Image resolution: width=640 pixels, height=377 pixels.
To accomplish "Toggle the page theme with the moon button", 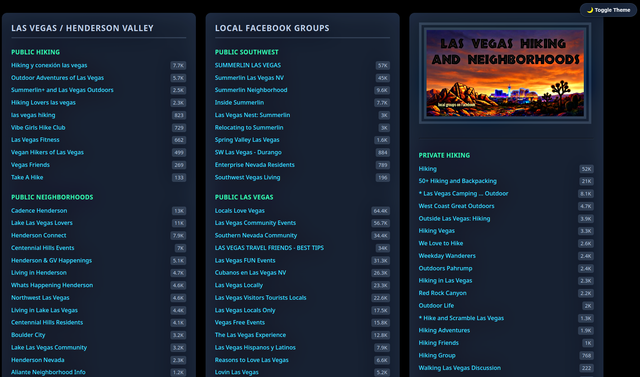I will (608, 10).
